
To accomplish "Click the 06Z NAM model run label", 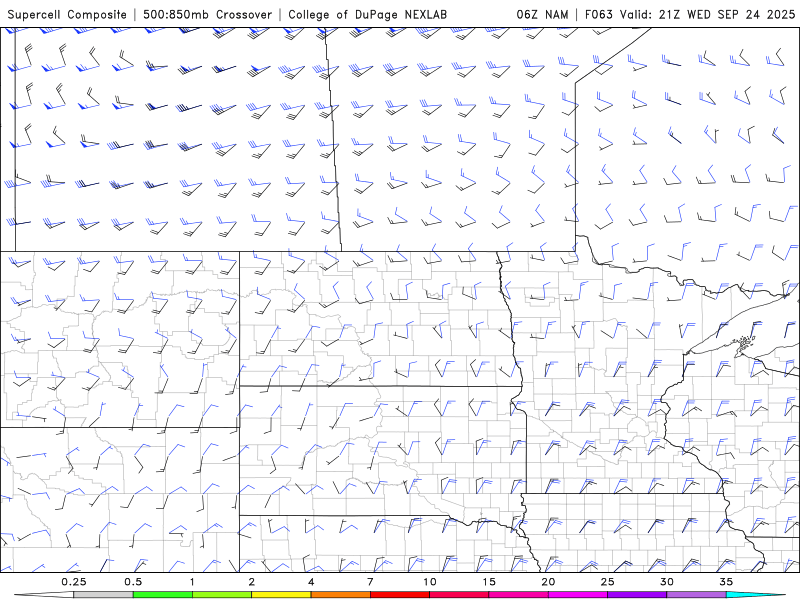I will [542, 15].
